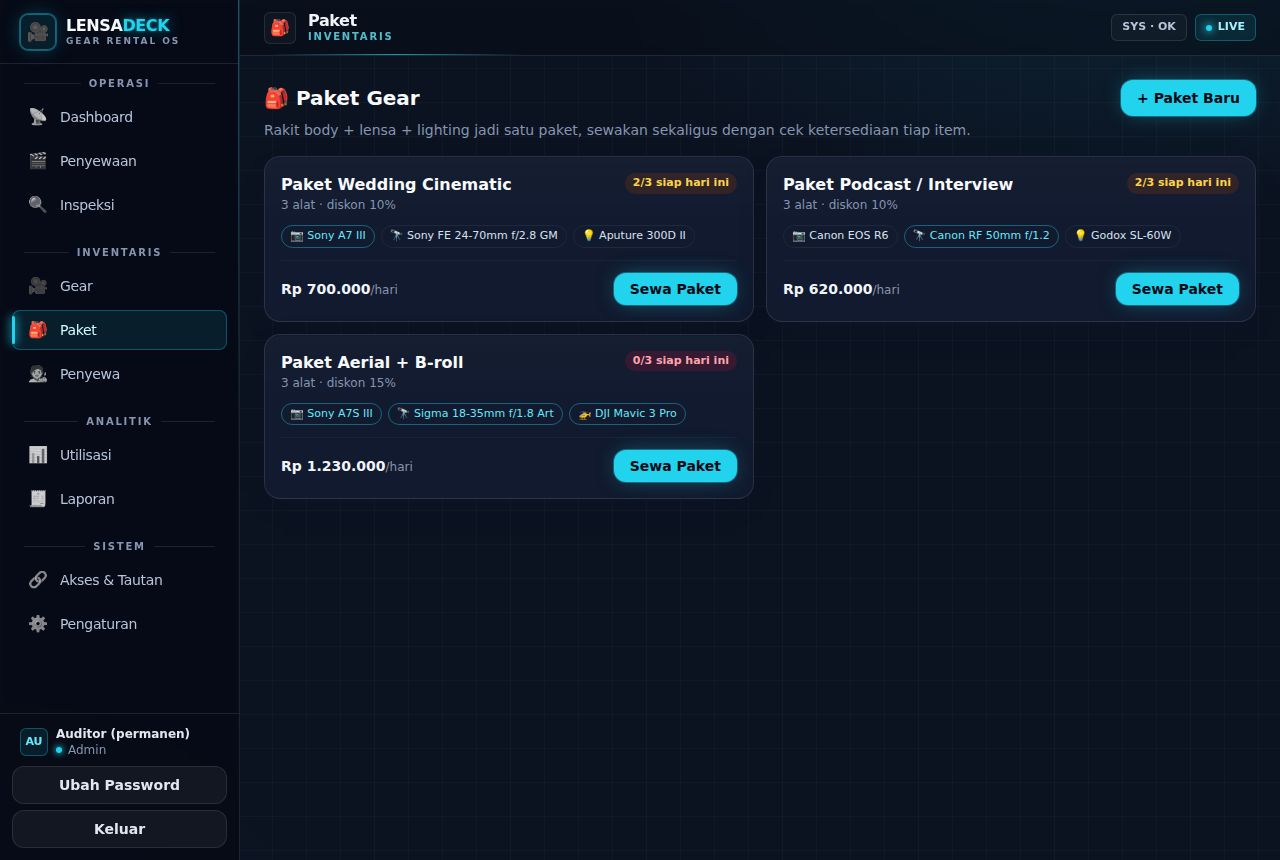Click the Sony A7S III gear chip
The height and width of the screenshot is (860, 1280).
coord(331,413)
